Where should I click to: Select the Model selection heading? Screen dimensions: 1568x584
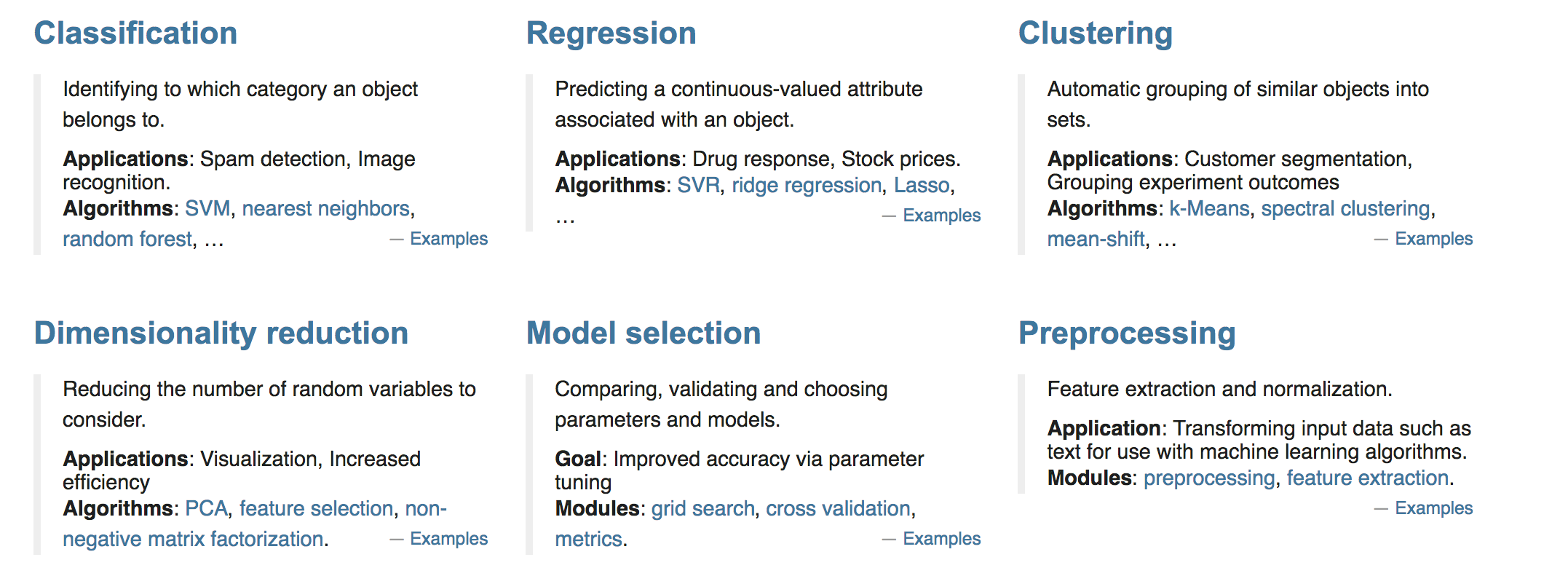click(644, 334)
